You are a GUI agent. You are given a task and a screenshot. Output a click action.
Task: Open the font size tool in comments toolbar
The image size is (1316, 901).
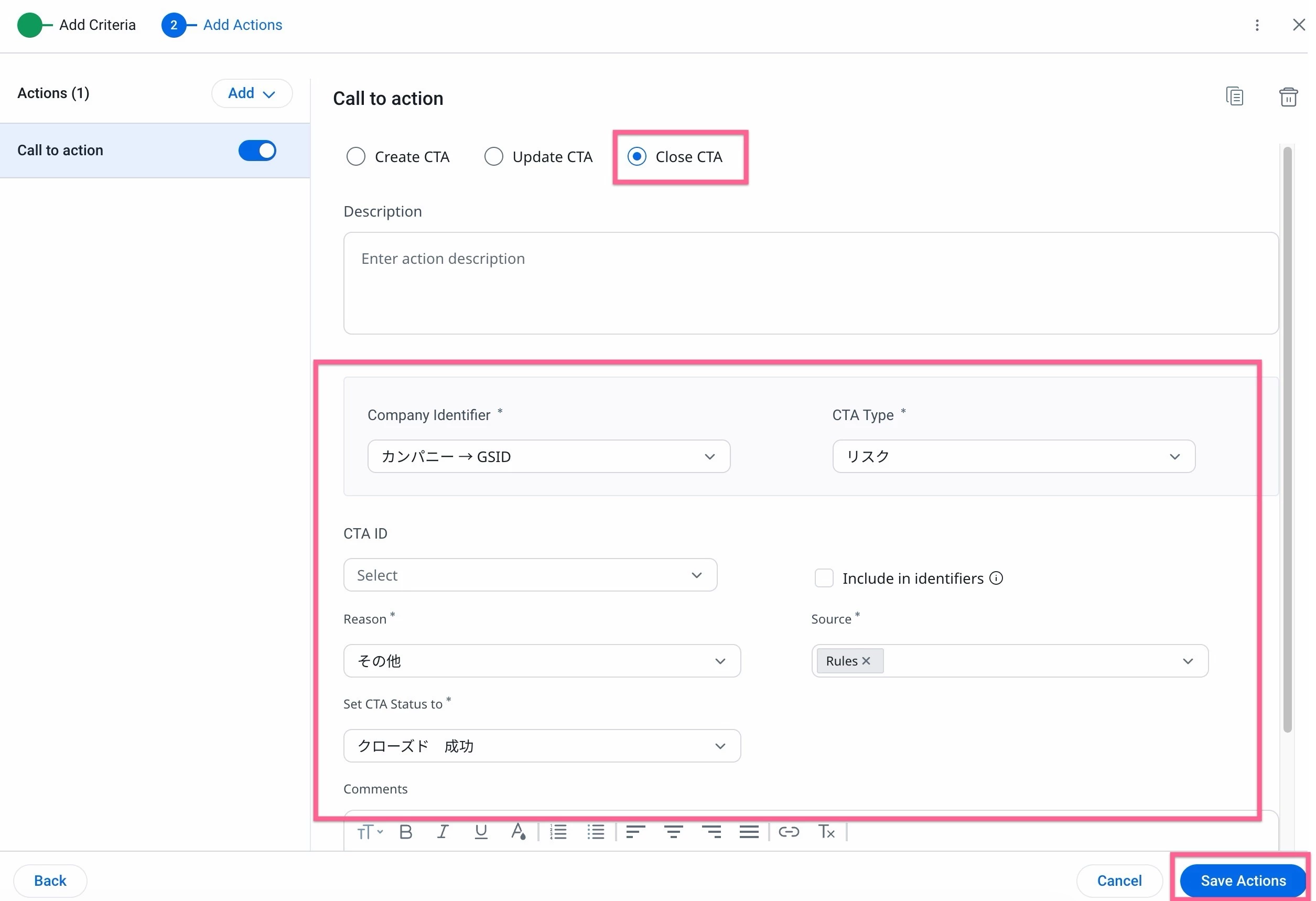tap(369, 832)
